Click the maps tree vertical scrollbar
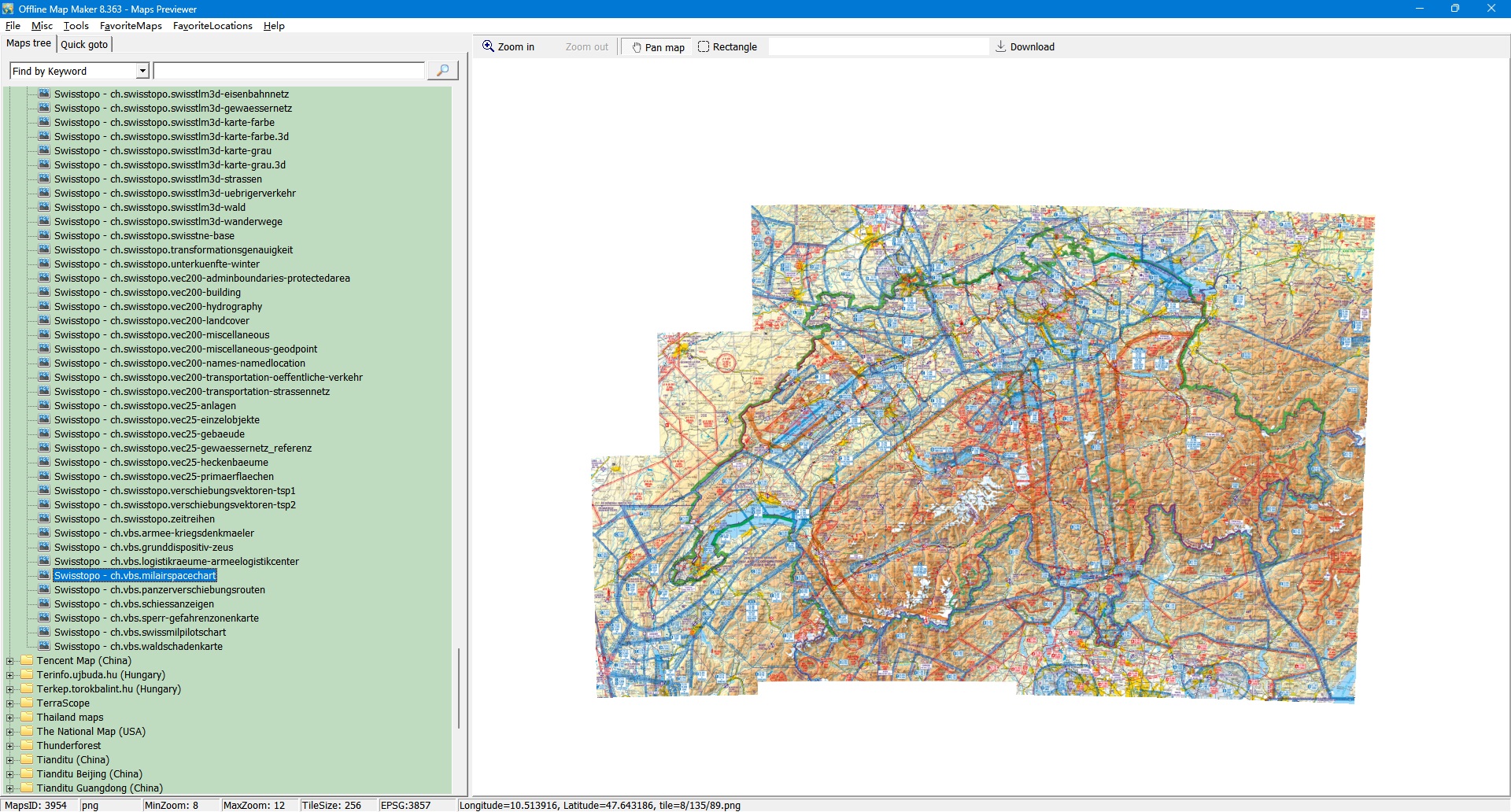1511x812 pixels. (459, 688)
